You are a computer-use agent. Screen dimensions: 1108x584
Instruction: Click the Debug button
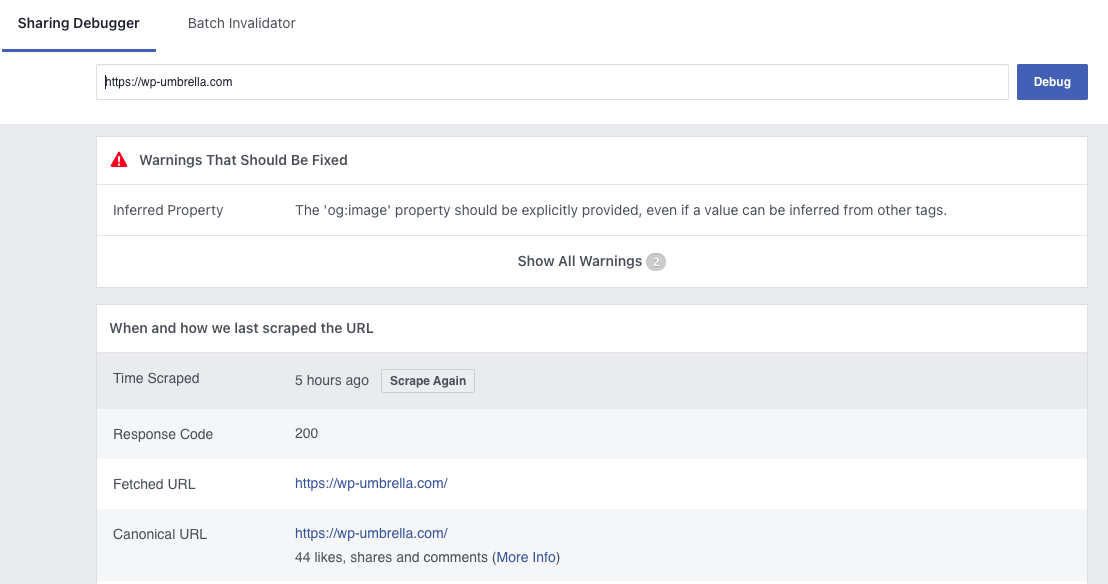1052,81
